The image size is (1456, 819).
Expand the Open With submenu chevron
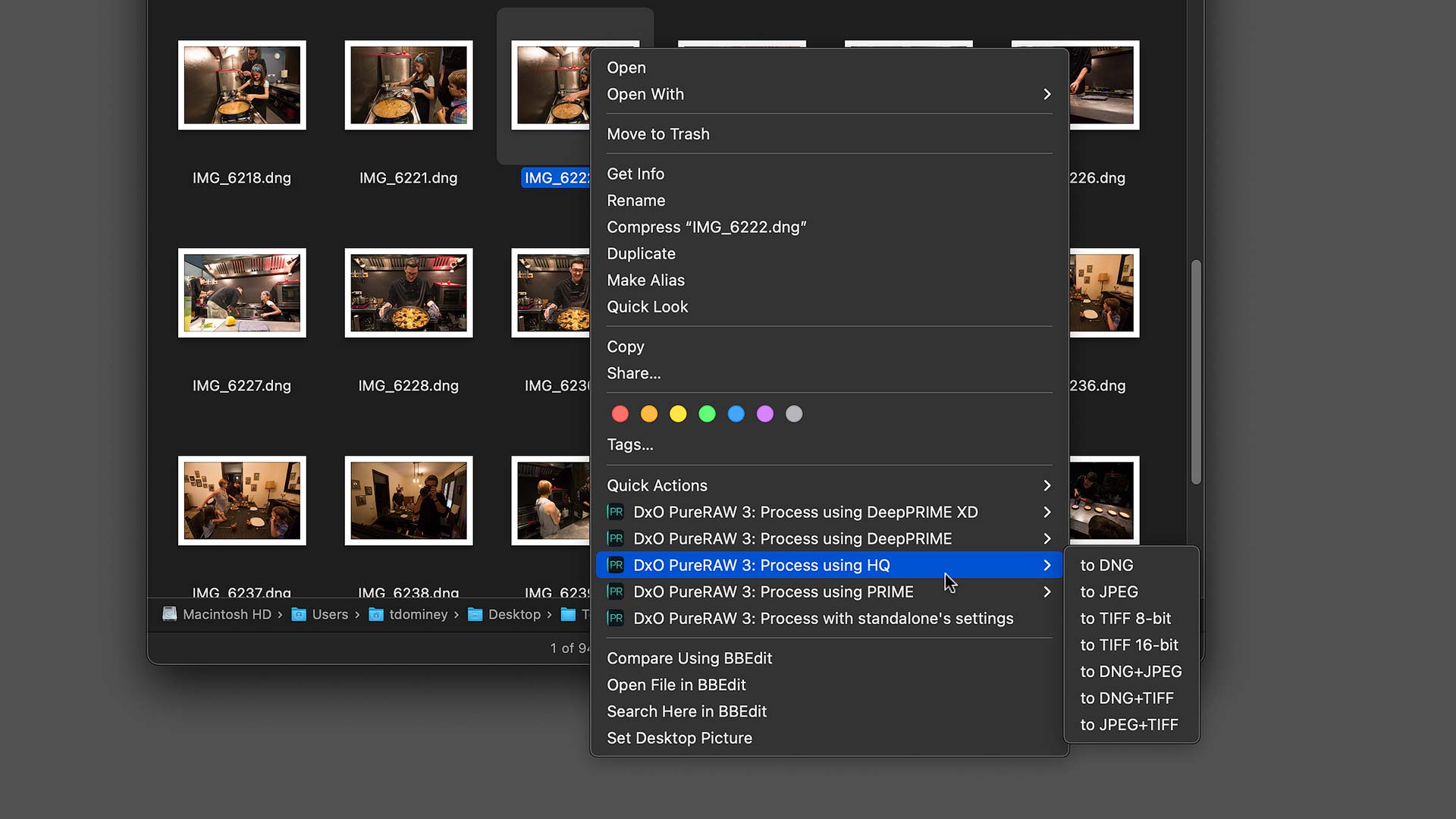(x=1046, y=94)
